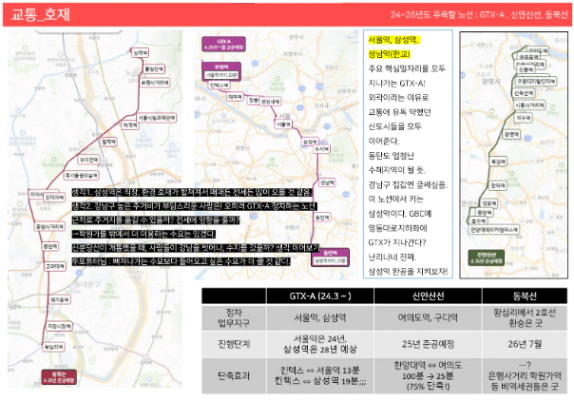Select the 종암역 station label
The height and width of the screenshot is (401, 574).
50,246
